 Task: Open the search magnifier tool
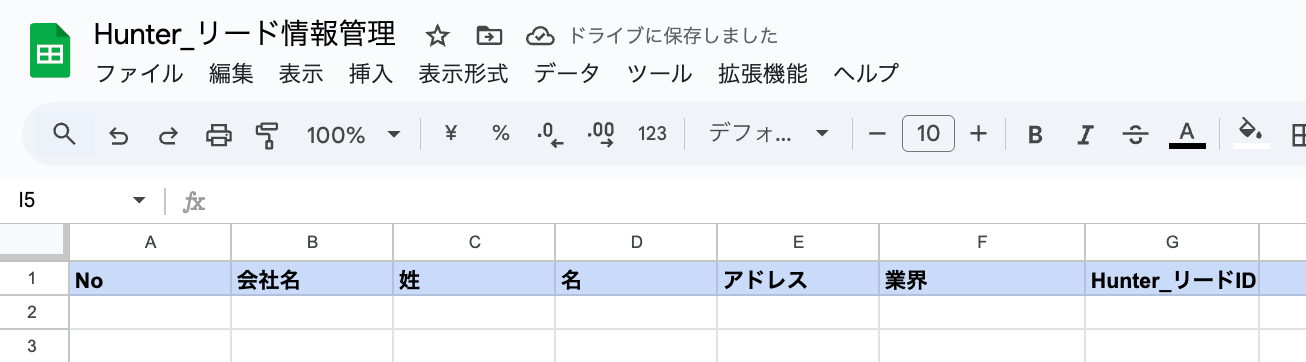65,133
